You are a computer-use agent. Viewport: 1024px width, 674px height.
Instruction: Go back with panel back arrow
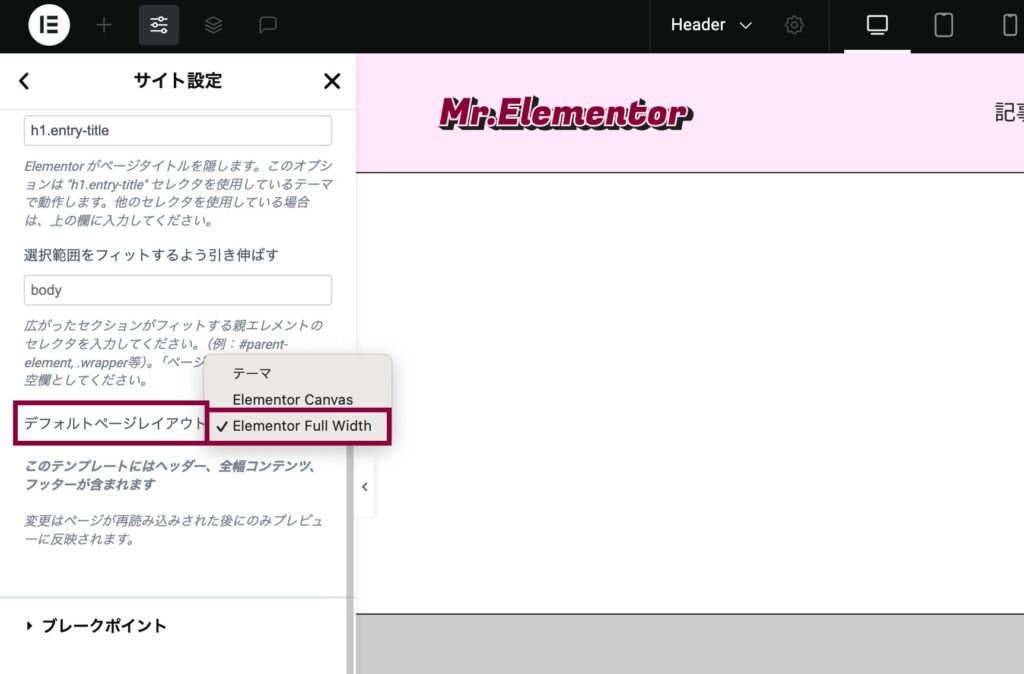point(24,81)
